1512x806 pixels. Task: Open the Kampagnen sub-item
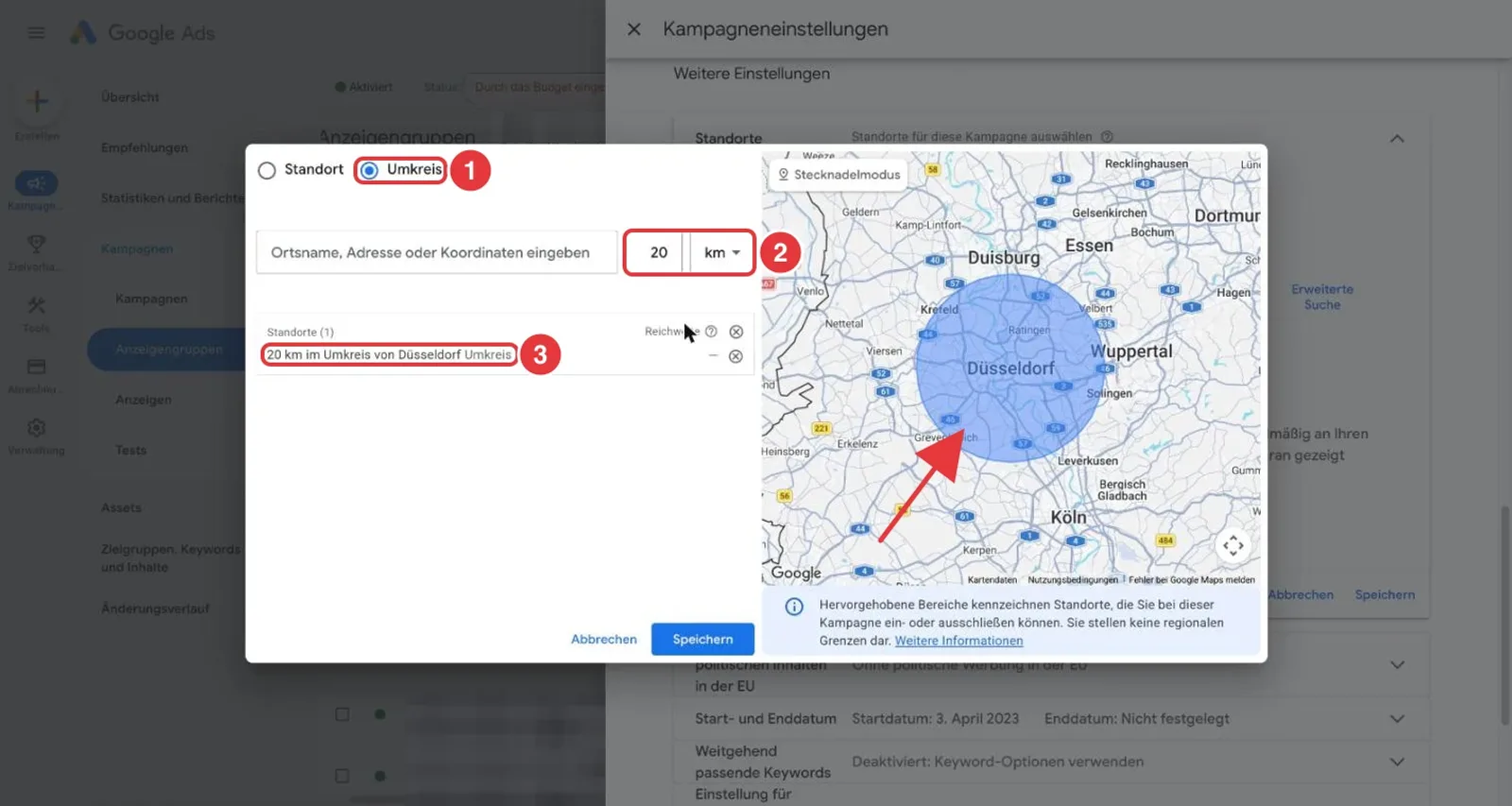[x=151, y=300]
